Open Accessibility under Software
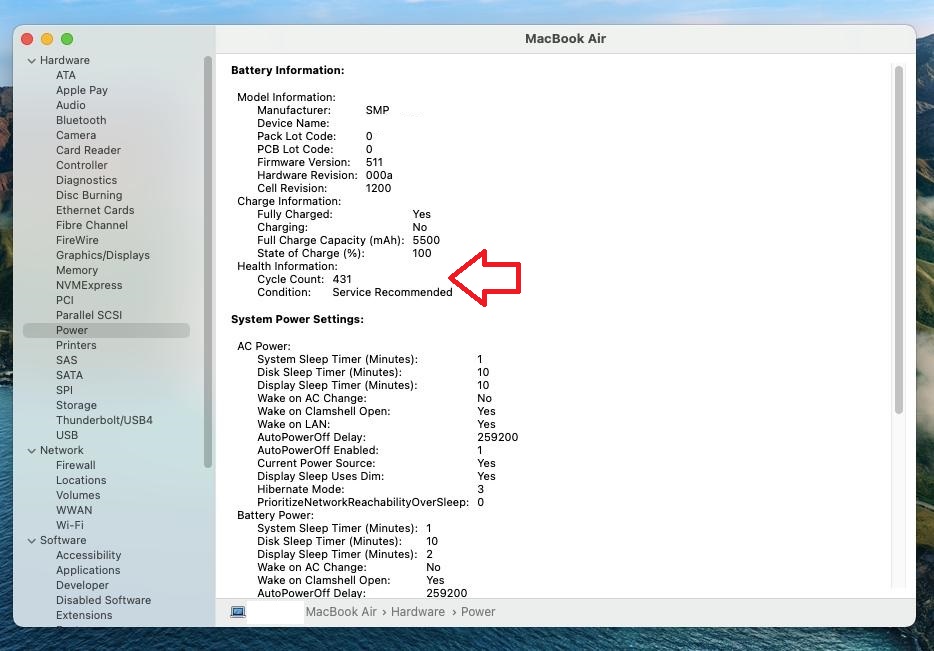The image size is (934, 651). point(88,555)
